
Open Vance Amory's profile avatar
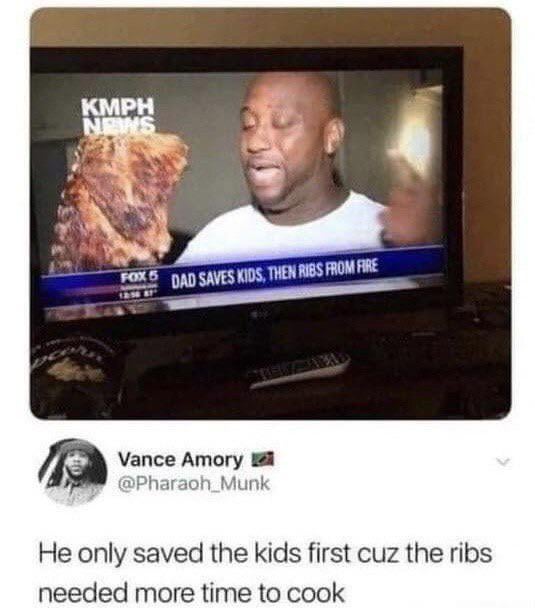pyautogui.click(x=72, y=472)
